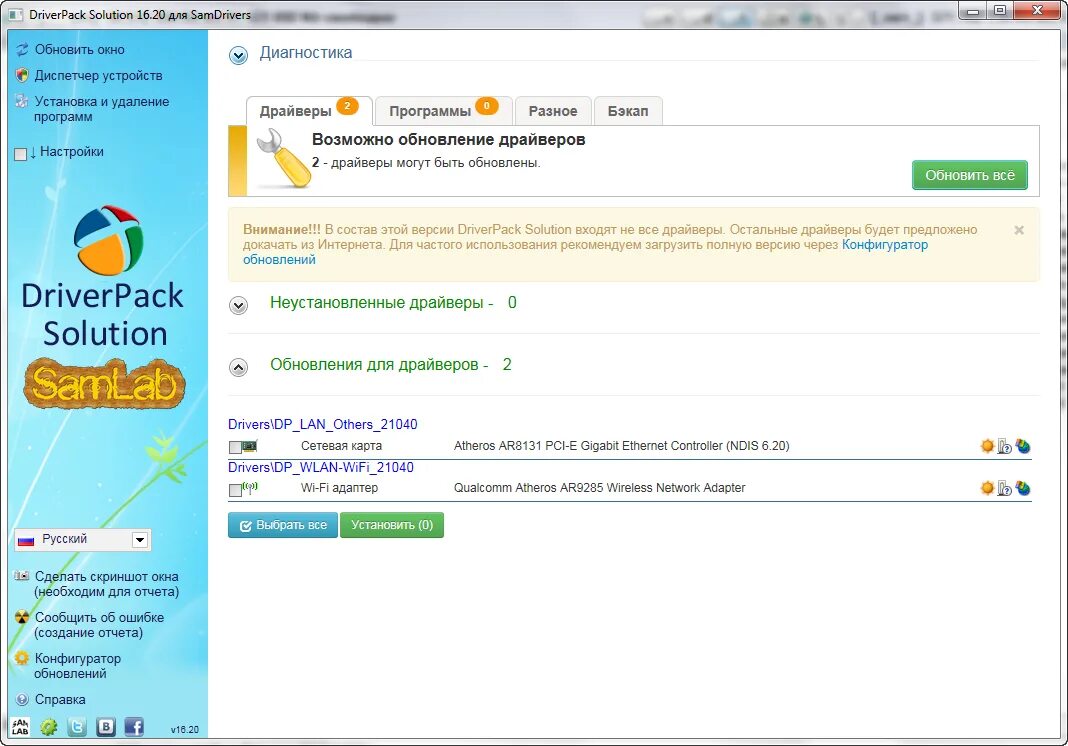
Task: Open the Разное tab
Action: pyautogui.click(x=552, y=111)
